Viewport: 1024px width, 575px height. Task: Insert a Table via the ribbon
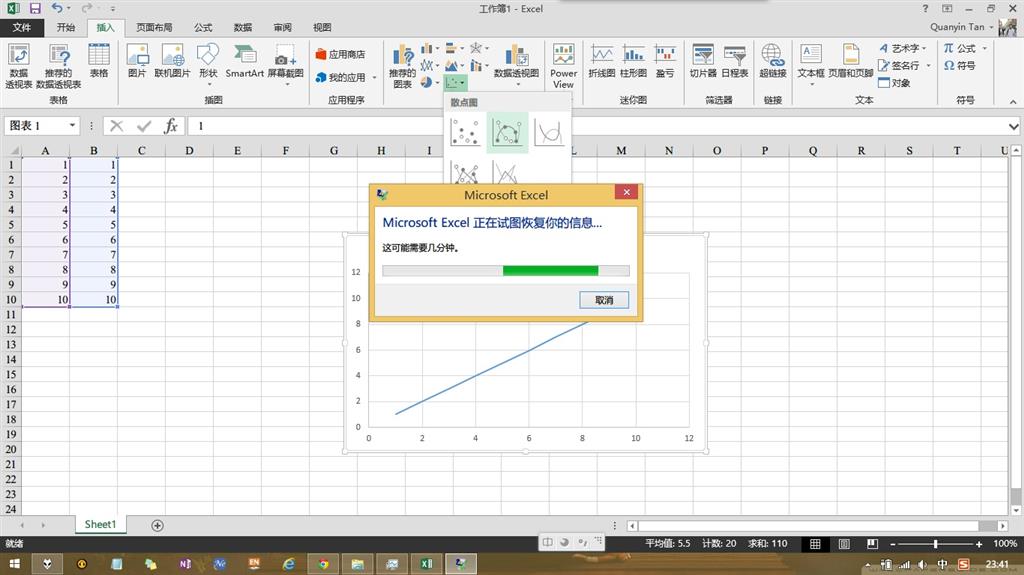pyautogui.click(x=99, y=61)
